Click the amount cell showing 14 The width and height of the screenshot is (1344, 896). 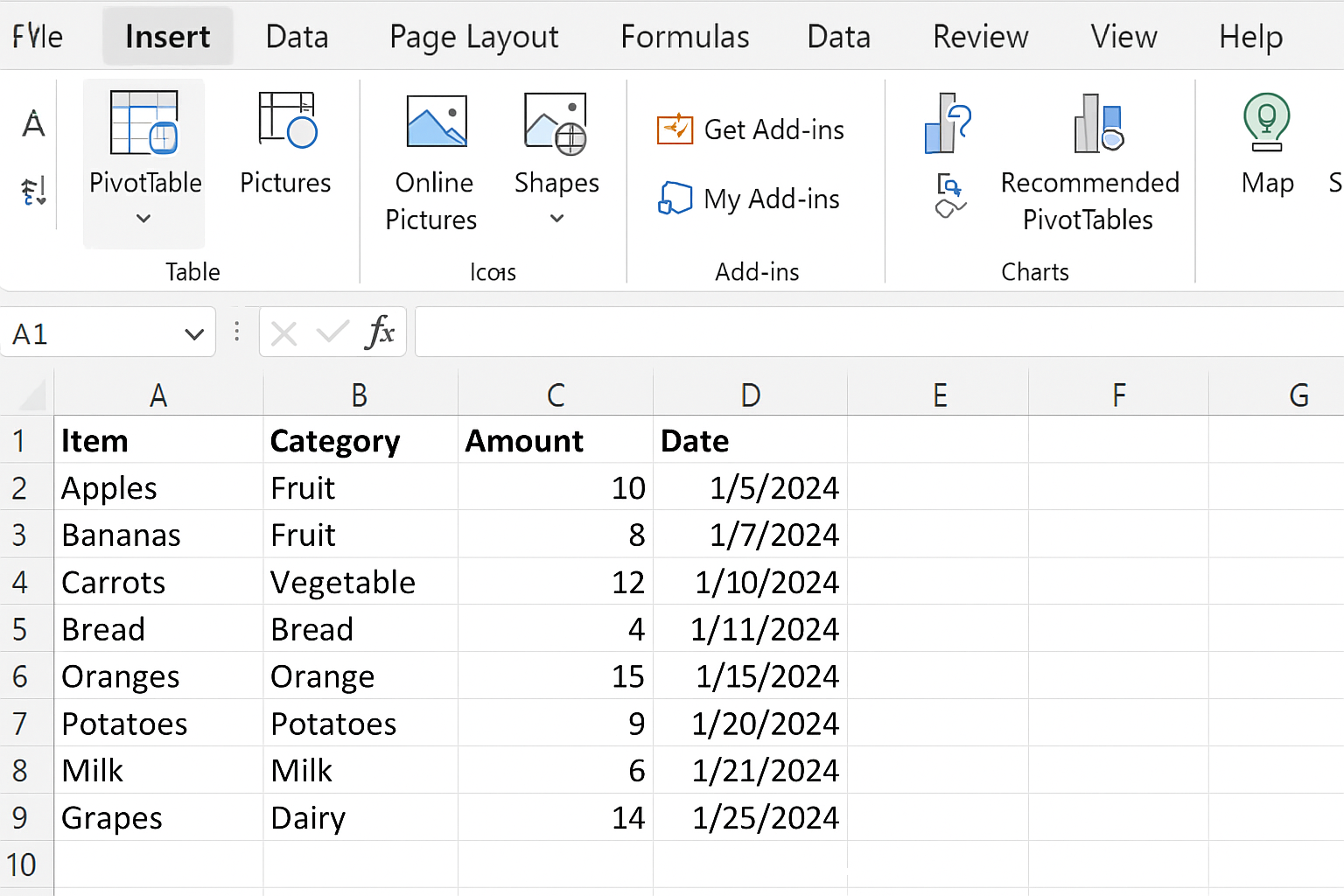point(556,818)
